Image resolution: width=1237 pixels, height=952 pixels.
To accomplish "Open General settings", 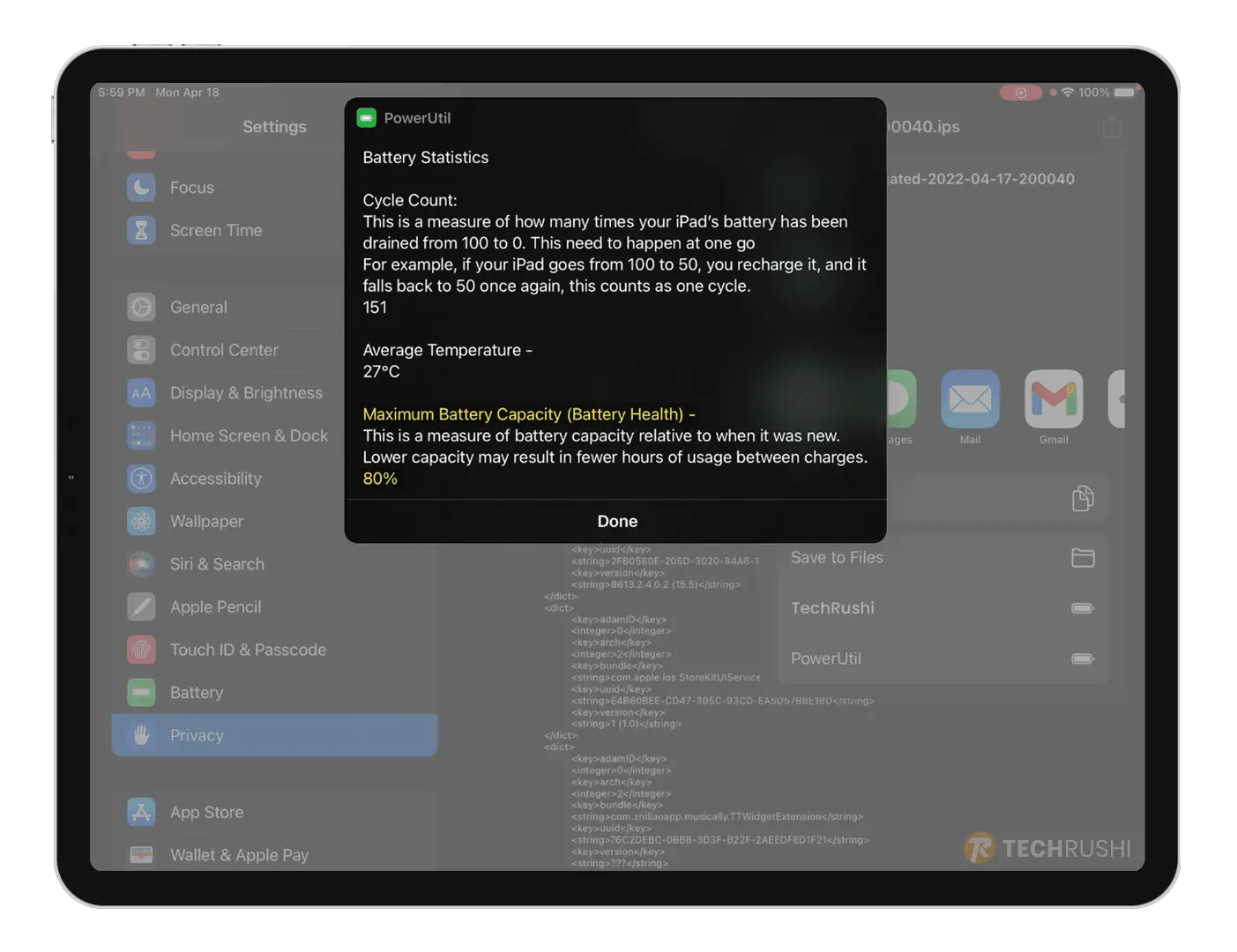I will (x=275, y=307).
